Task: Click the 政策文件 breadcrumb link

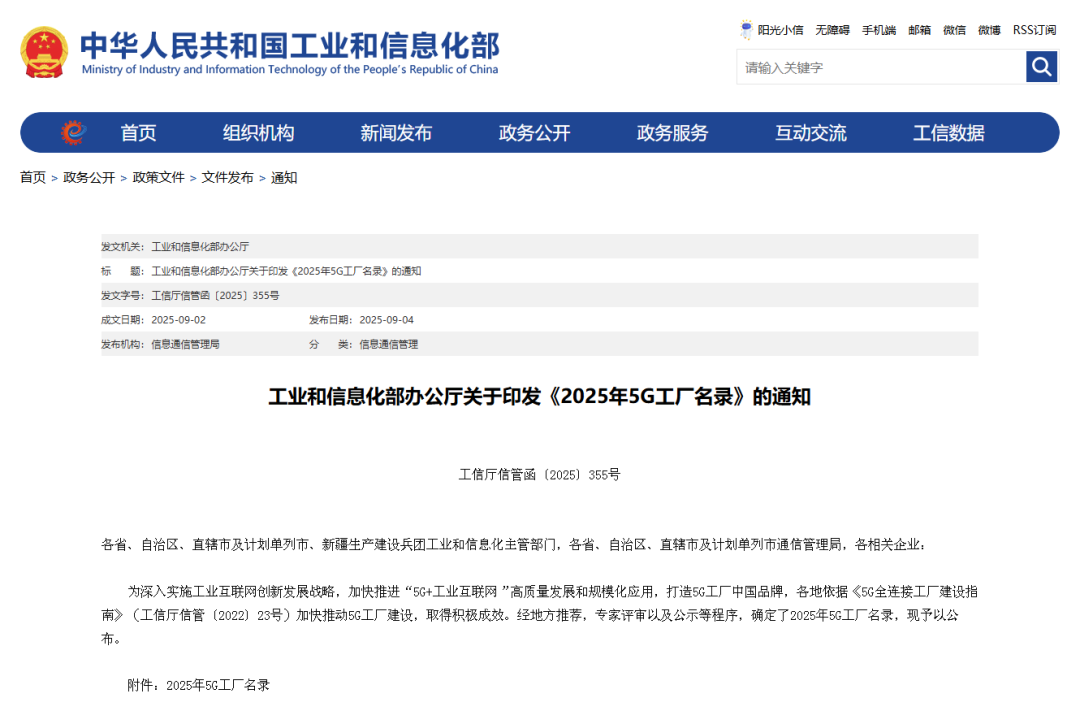Action: (x=156, y=177)
